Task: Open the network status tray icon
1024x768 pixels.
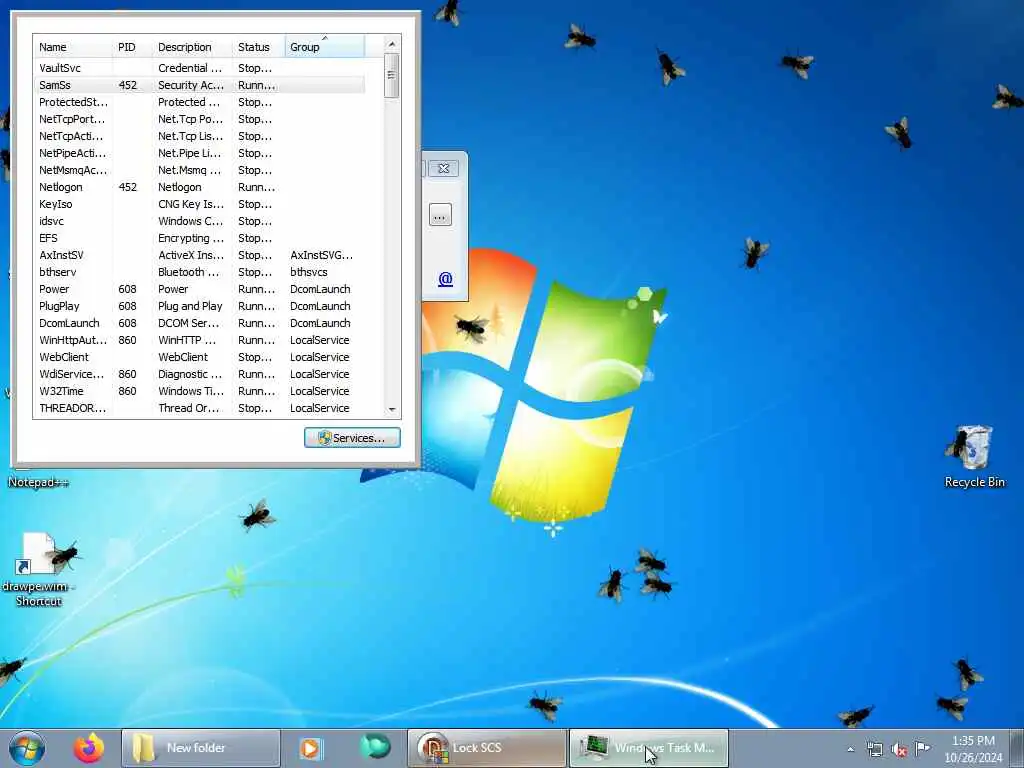Action: click(x=874, y=749)
